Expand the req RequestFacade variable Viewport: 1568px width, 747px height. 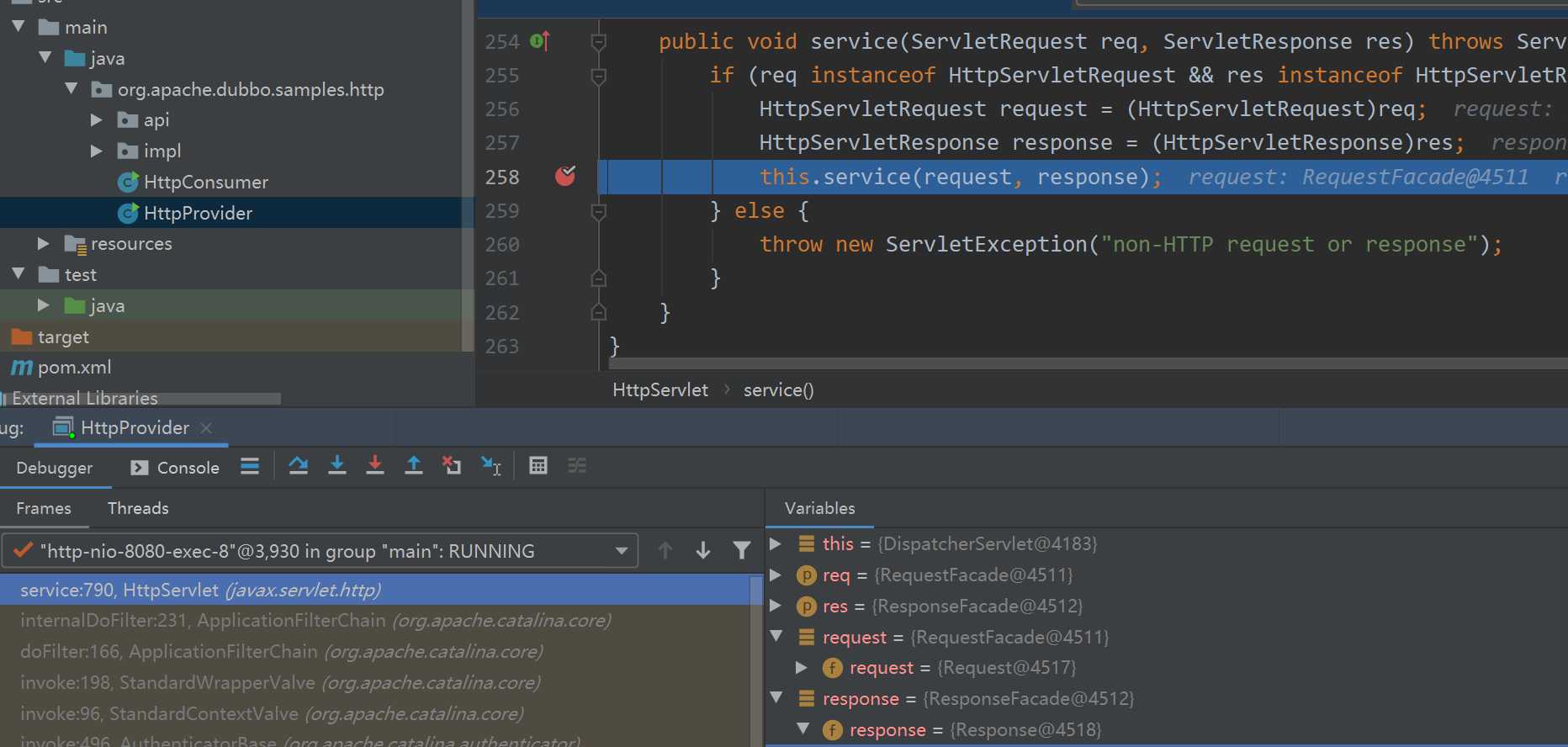(x=776, y=575)
